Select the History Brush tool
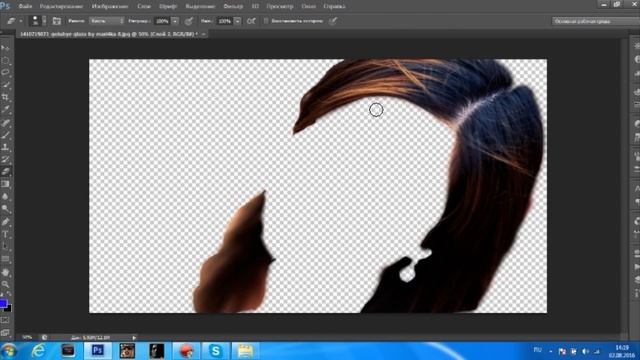The image size is (640, 360). (5, 160)
